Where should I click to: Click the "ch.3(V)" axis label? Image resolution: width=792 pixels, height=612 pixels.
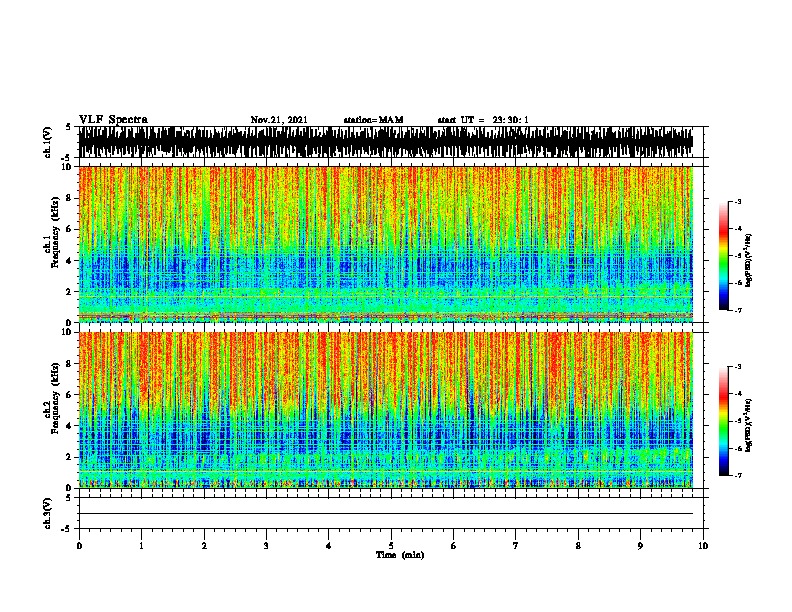(48, 513)
